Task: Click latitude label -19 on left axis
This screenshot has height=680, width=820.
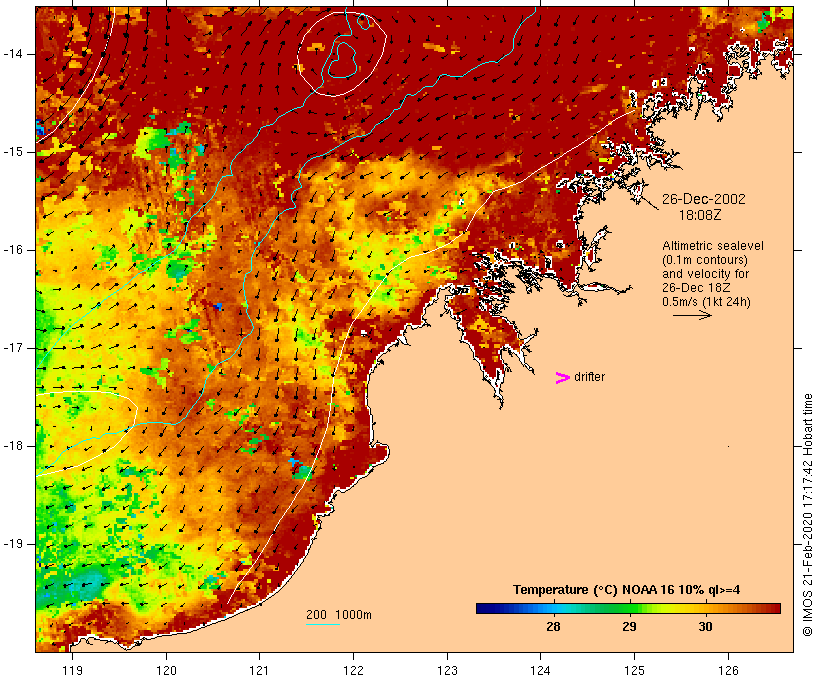Action: [x=13, y=544]
